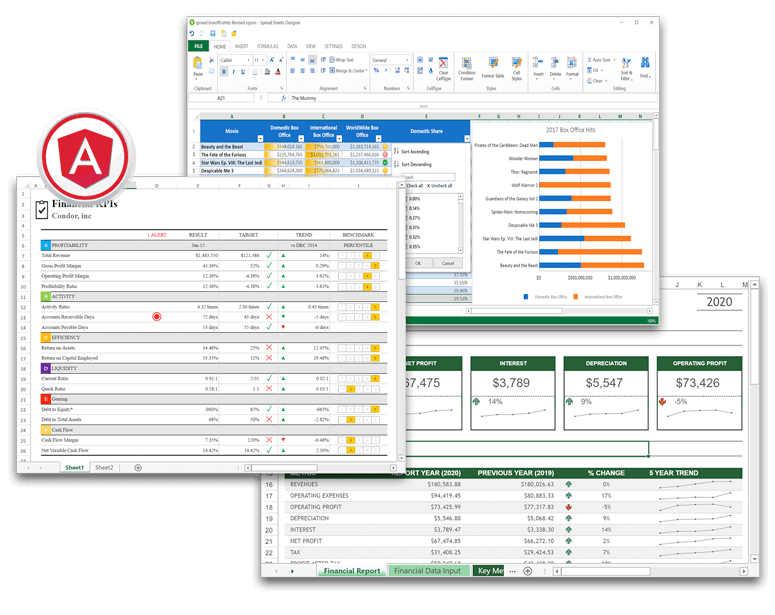Open the Movie column filter dropdown
The height and width of the screenshot is (615, 775).
tap(260, 138)
